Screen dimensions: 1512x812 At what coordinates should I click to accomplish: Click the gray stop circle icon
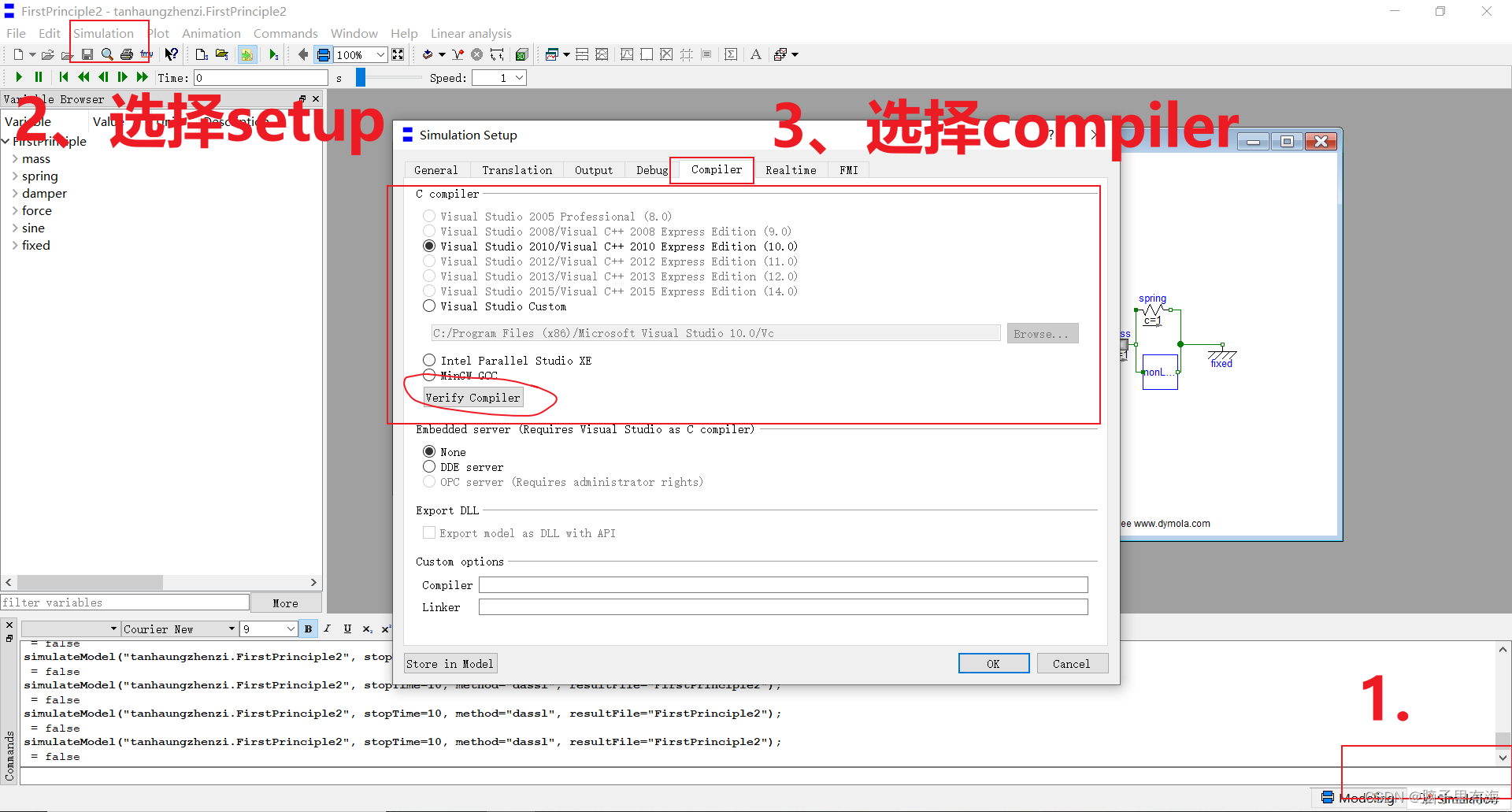click(x=477, y=54)
